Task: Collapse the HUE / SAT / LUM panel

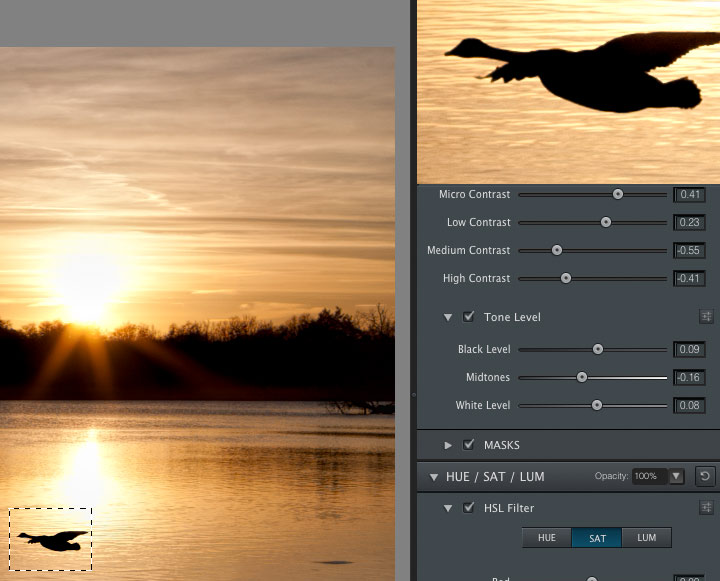Action: [x=433, y=477]
